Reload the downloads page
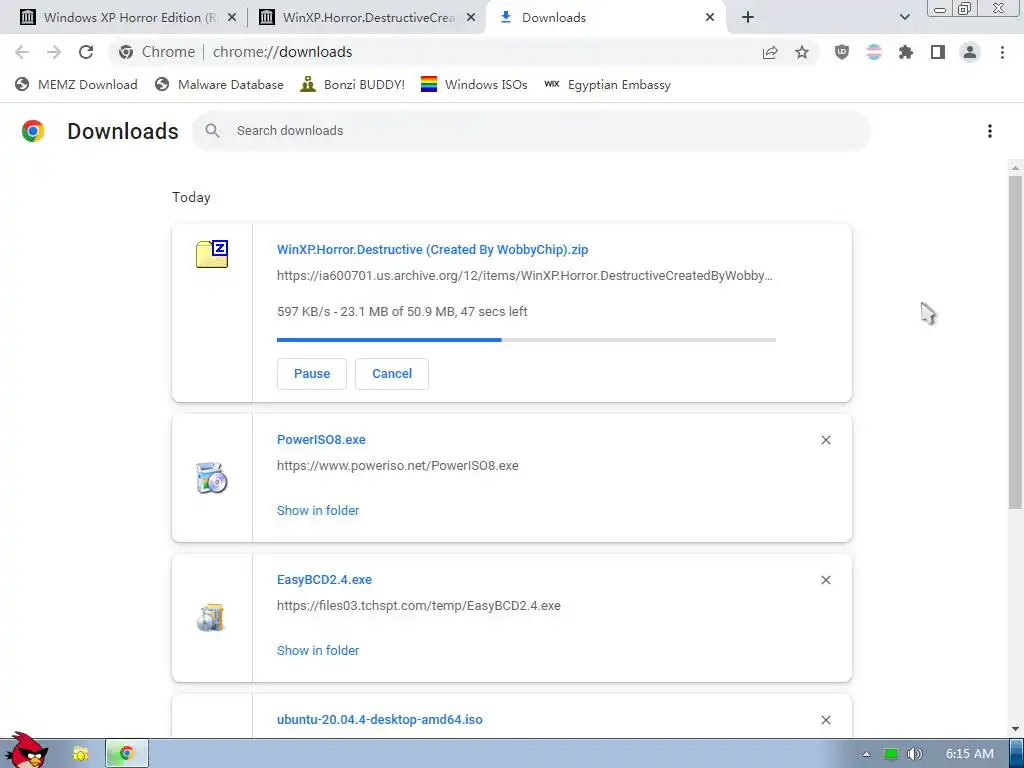 [x=86, y=52]
